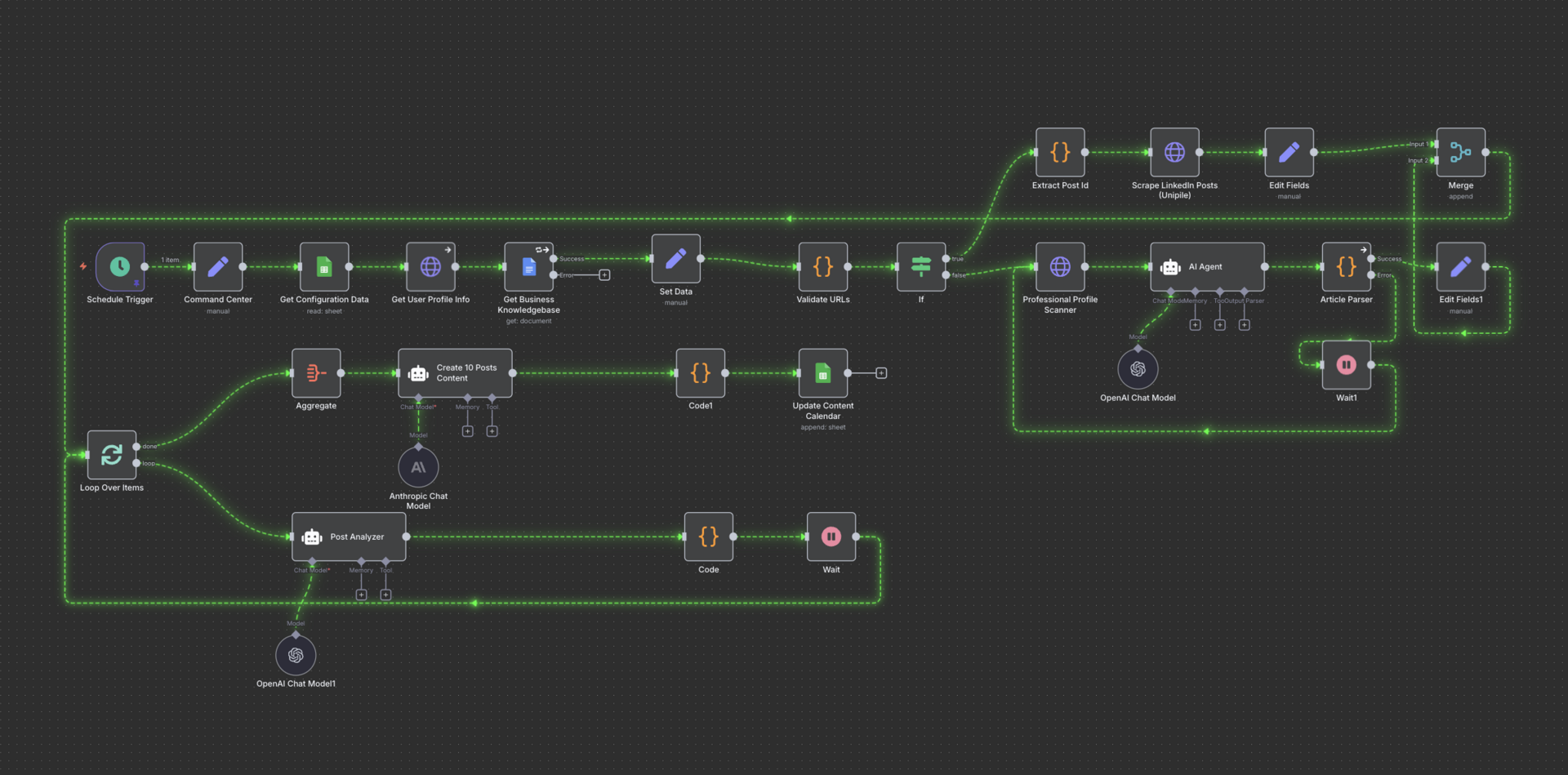1568x775 pixels.
Task: Click the Get User Profile Info globe icon
Action: [430, 267]
